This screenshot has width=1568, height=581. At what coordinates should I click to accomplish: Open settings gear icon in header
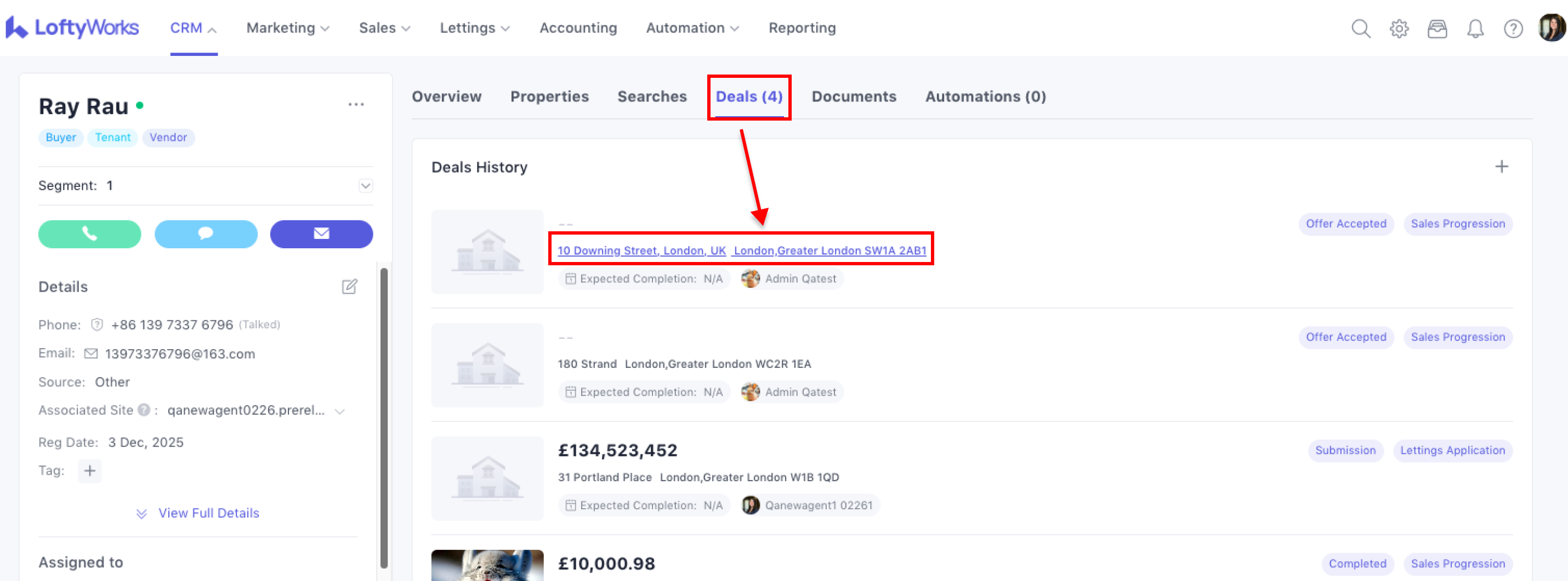tap(1399, 29)
